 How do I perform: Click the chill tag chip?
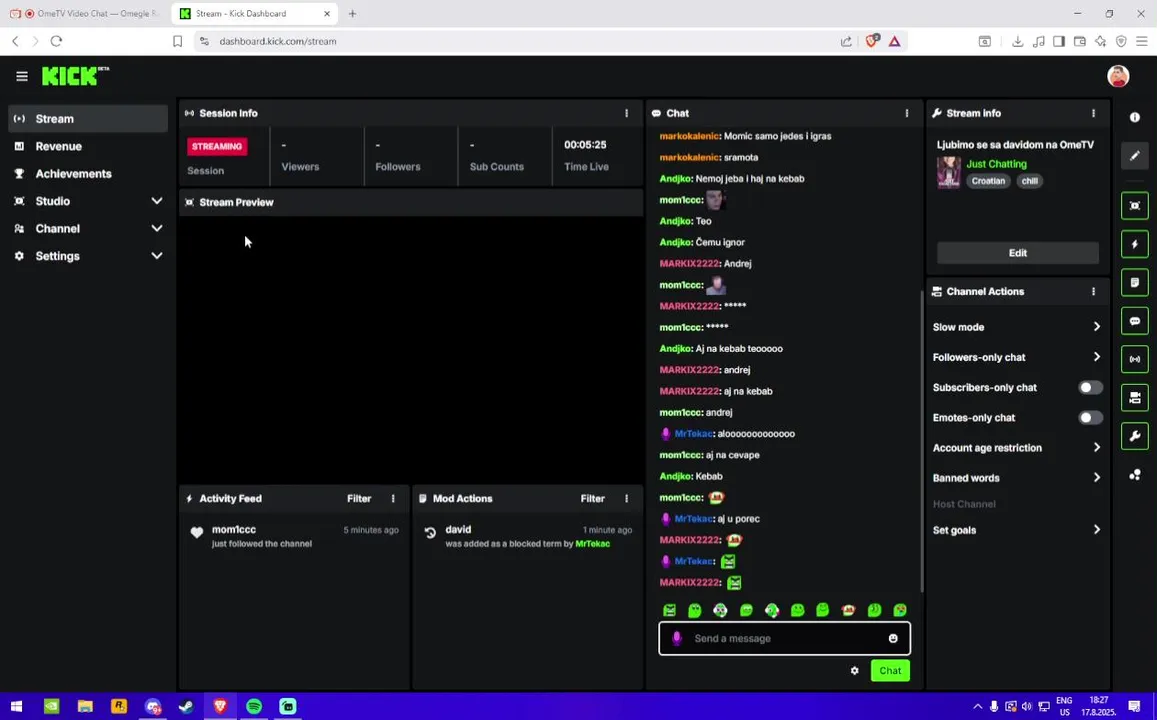pyautogui.click(x=1029, y=181)
